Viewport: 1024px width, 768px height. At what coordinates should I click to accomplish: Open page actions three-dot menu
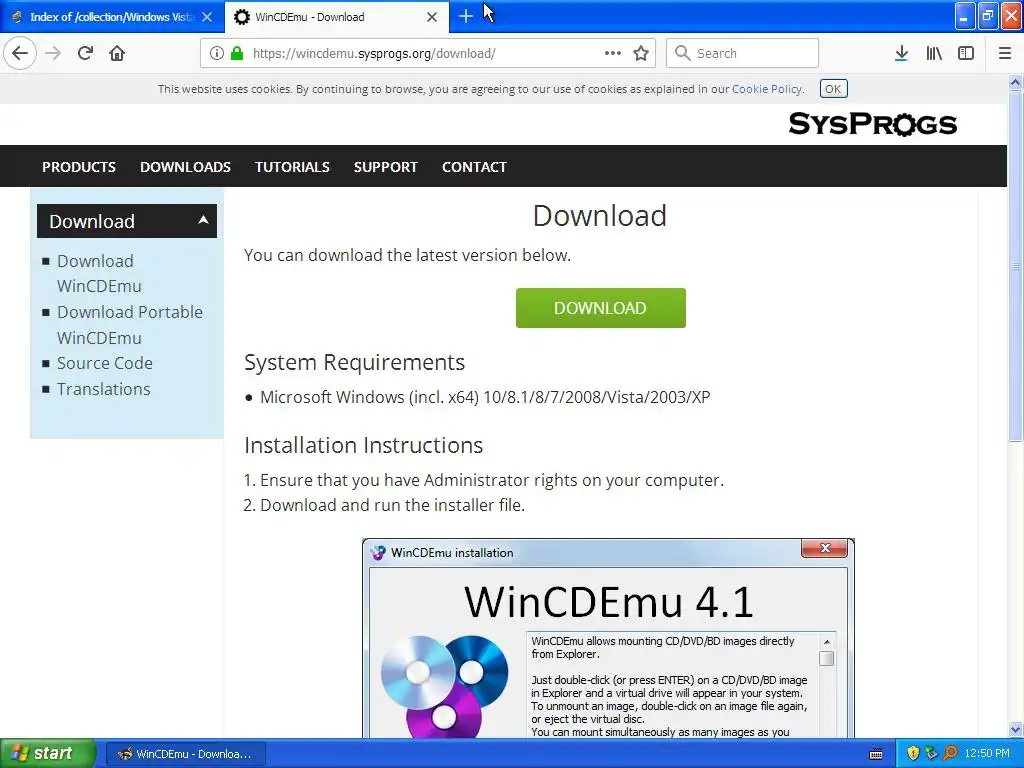[613, 53]
